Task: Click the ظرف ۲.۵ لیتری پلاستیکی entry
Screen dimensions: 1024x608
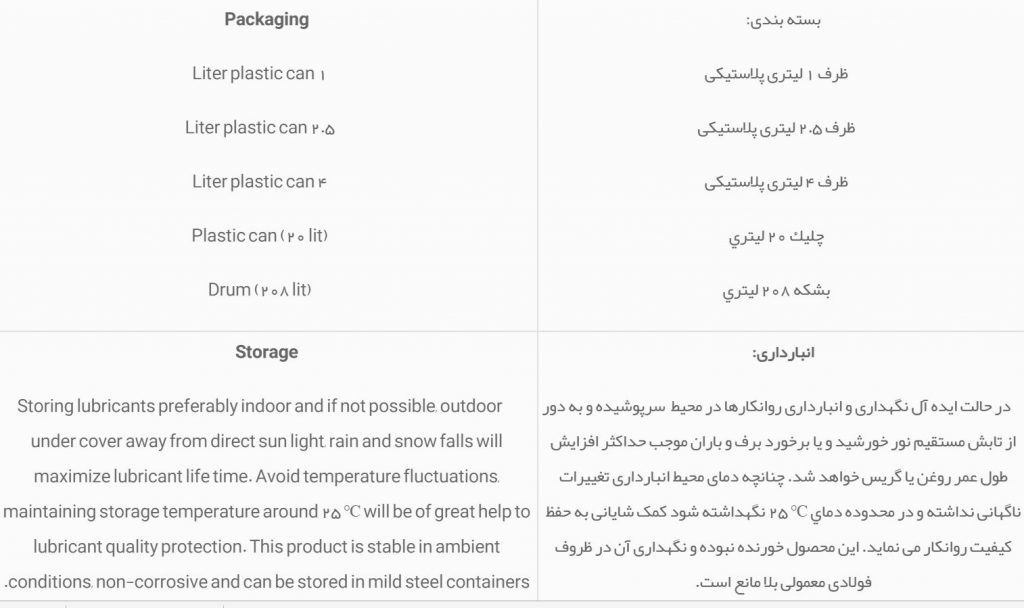Action: (776, 128)
